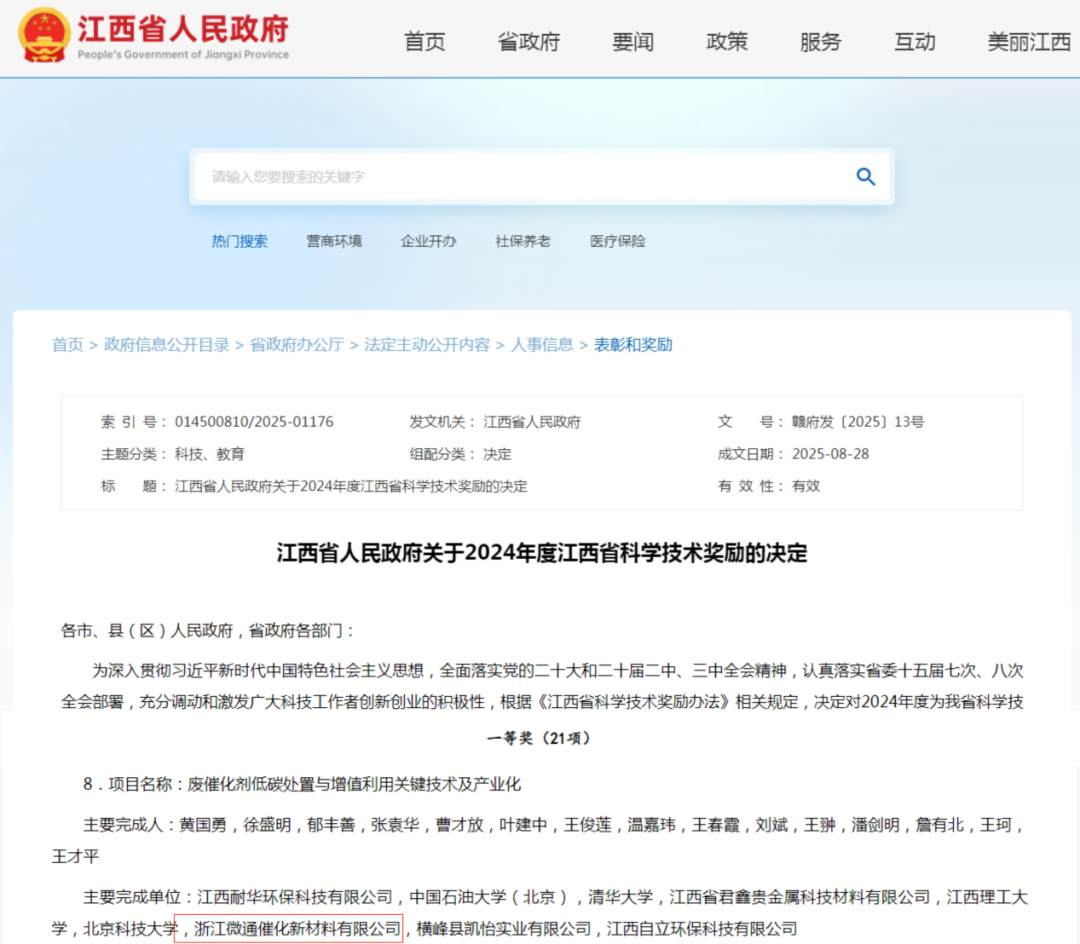Click 江西自立环保科技有限公司 unit name
The image size is (1080, 944).
point(702,928)
